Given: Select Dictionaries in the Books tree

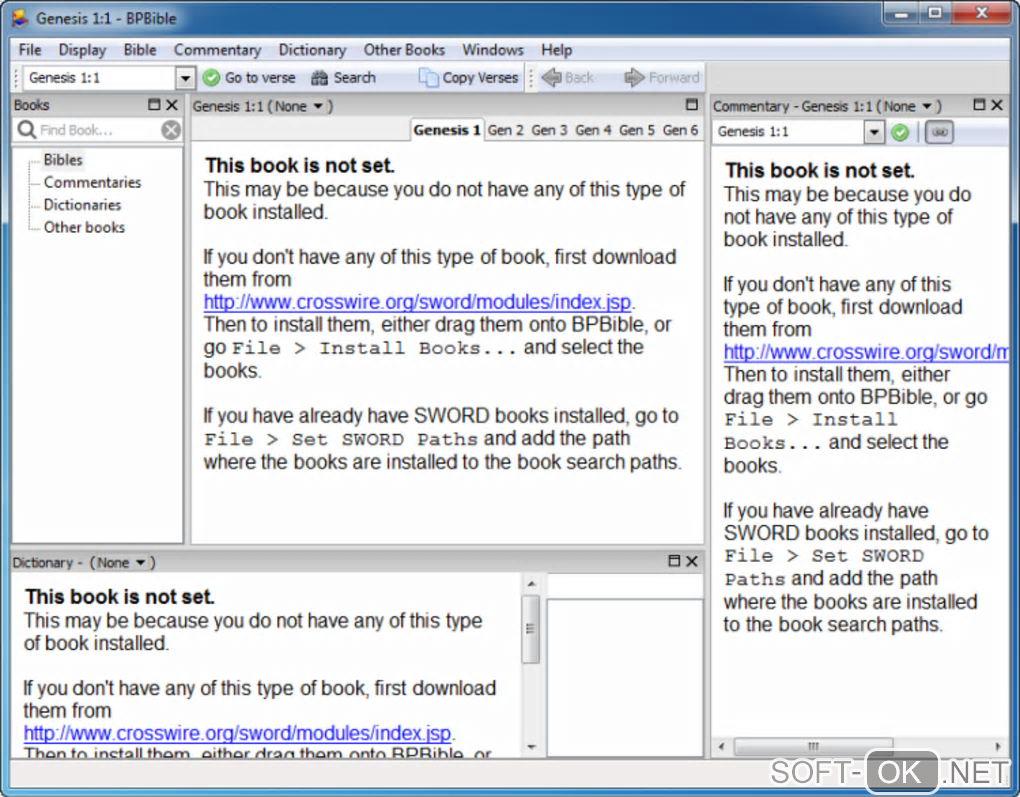Looking at the screenshot, I should tap(83, 205).
